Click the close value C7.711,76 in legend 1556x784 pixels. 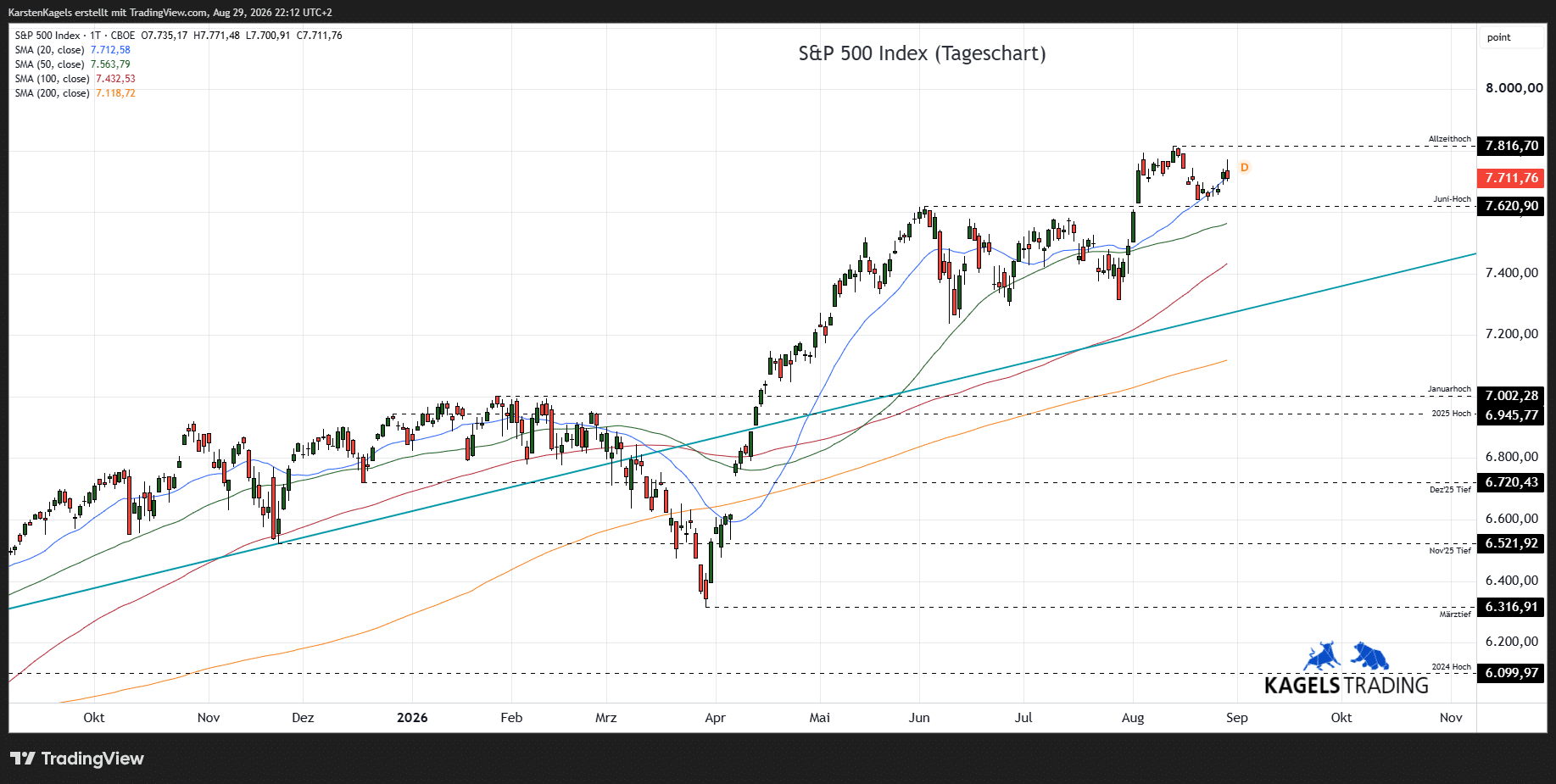[320, 36]
